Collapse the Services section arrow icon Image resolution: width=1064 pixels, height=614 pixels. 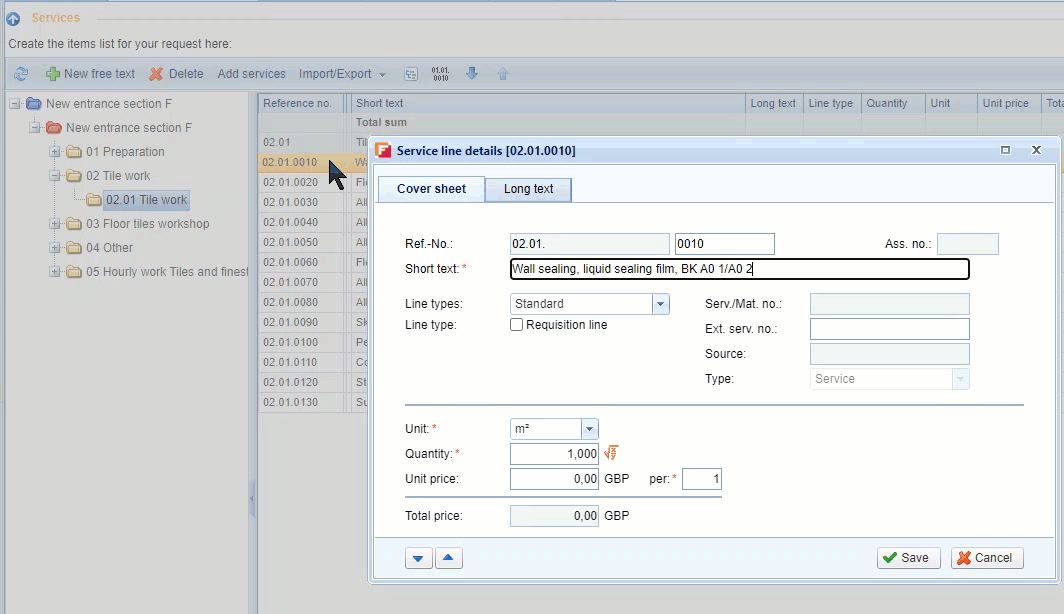coord(13,18)
